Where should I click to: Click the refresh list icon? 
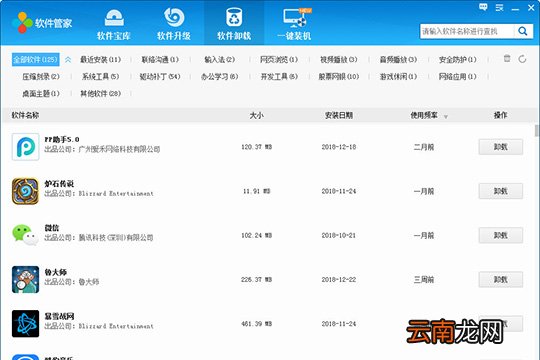[x=522, y=59]
